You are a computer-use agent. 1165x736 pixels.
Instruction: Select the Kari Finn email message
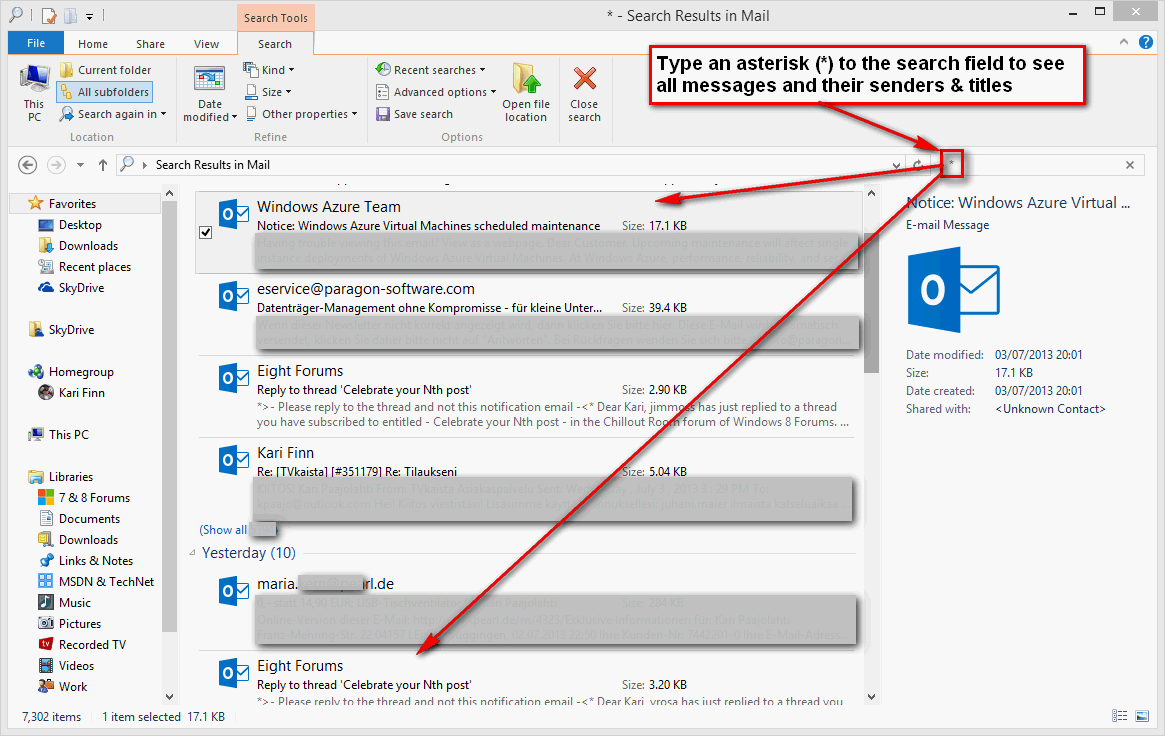pos(528,479)
